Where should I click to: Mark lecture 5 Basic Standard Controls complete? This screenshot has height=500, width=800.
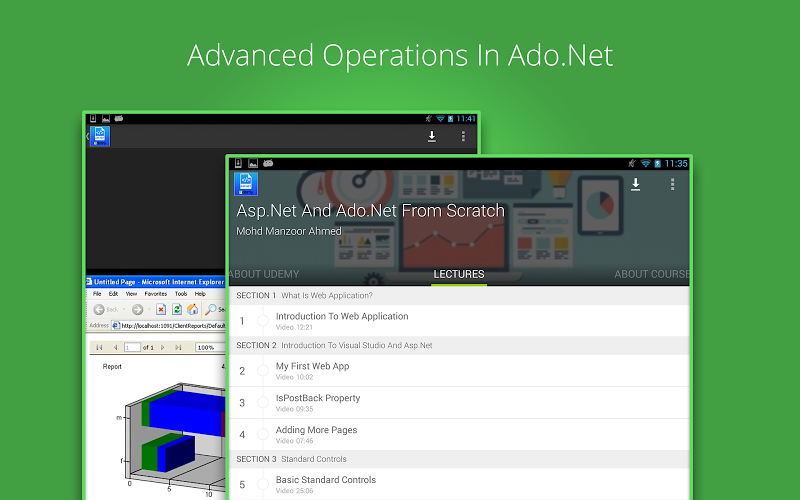(263, 484)
